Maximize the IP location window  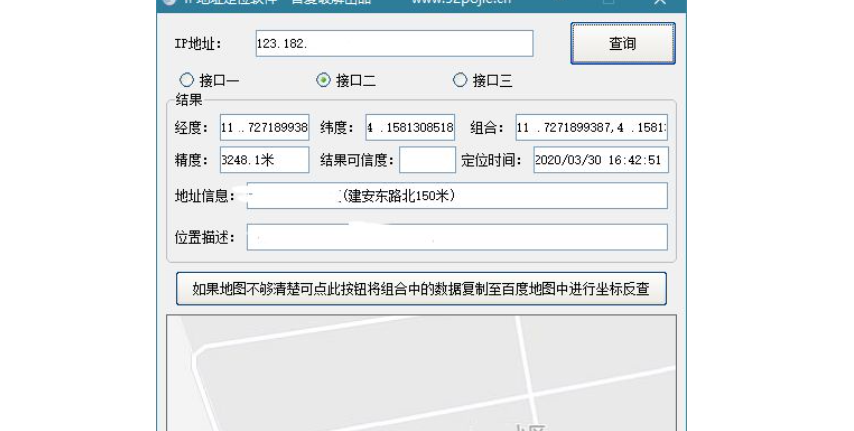tap(609, 3)
